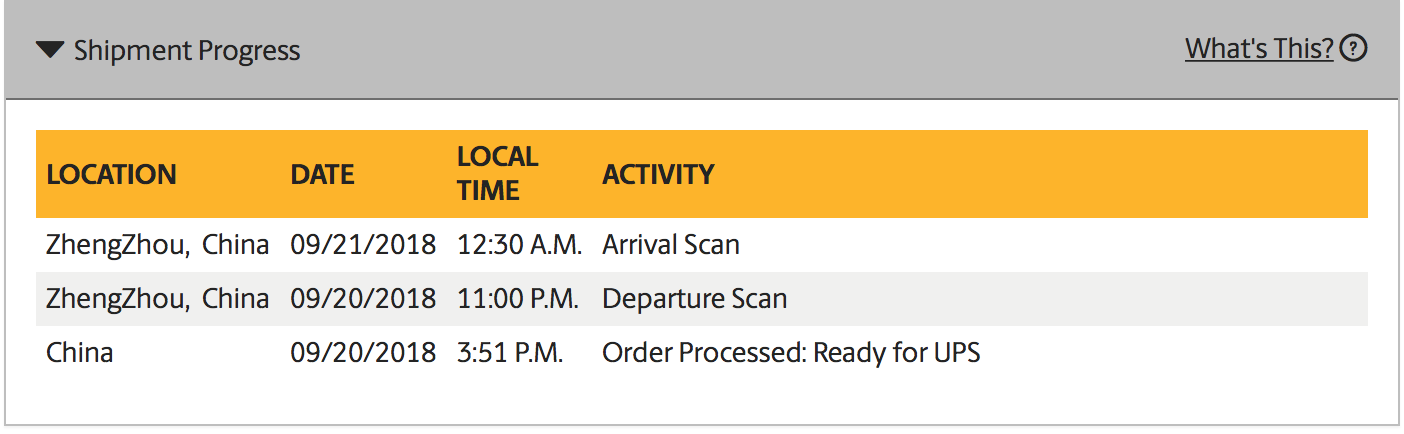Screen dimensions: 1404x434
Task: Click the 11:00 P.M. time cell
Action: [518, 299]
